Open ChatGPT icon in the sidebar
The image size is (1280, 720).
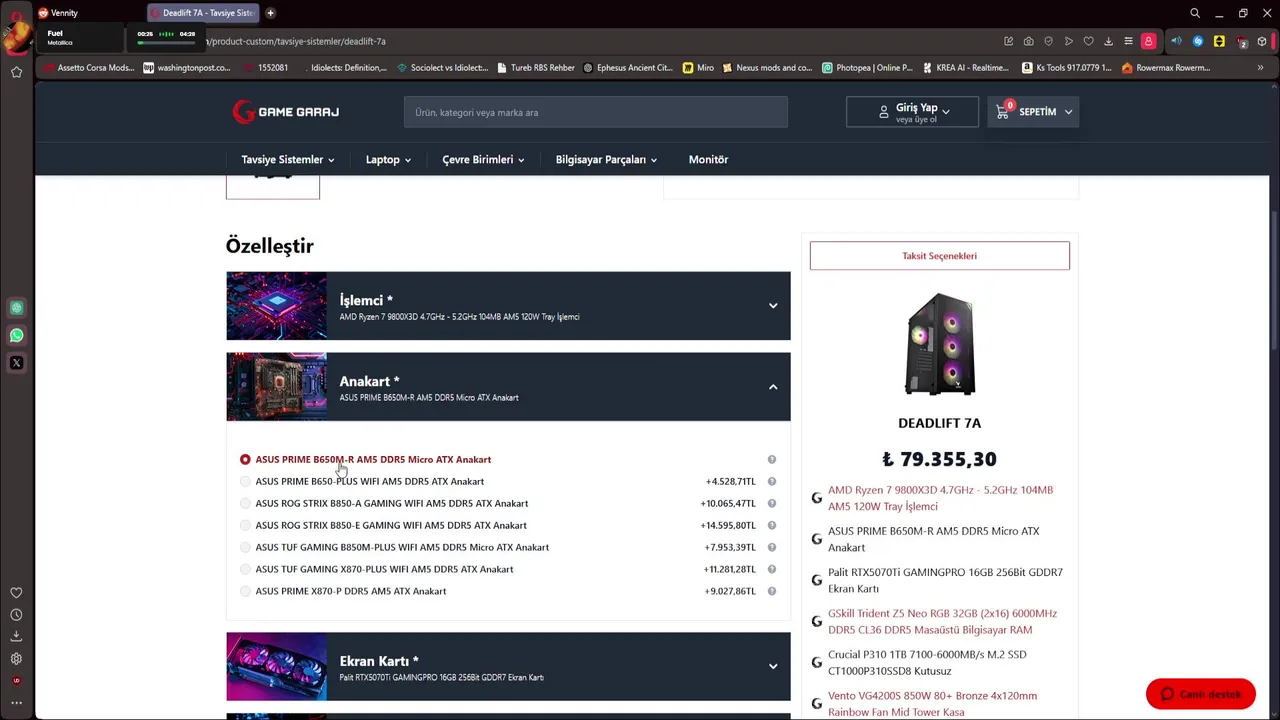point(16,308)
